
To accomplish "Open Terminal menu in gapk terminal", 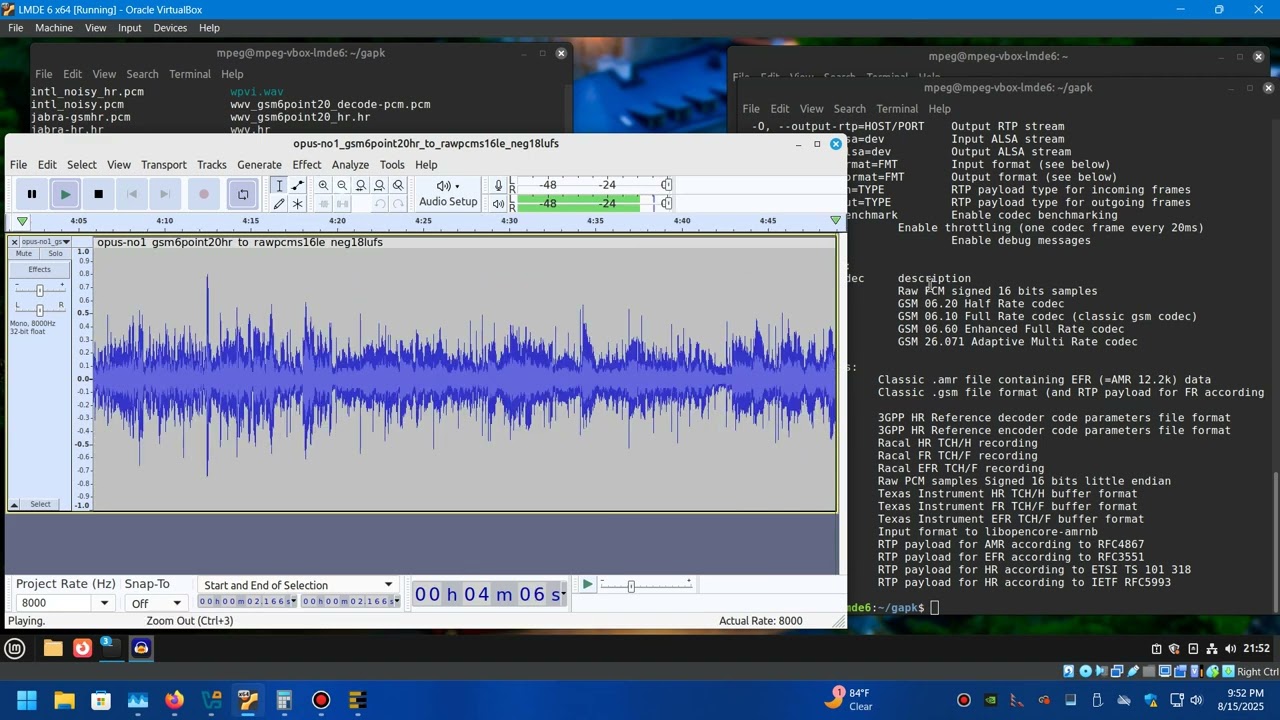I will tap(189, 74).
